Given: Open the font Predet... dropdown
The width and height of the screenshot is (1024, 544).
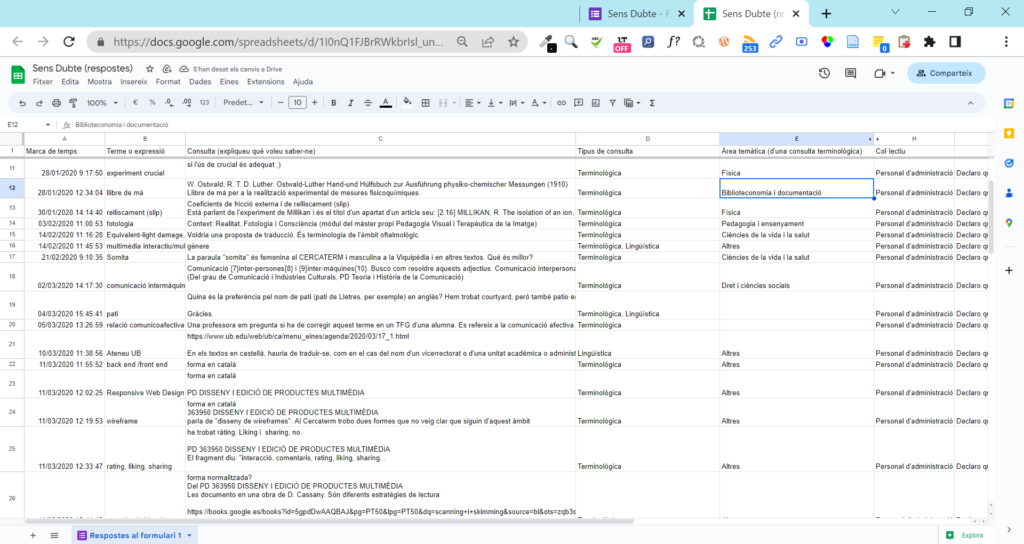Looking at the screenshot, I should pyautogui.click(x=242, y=102).
